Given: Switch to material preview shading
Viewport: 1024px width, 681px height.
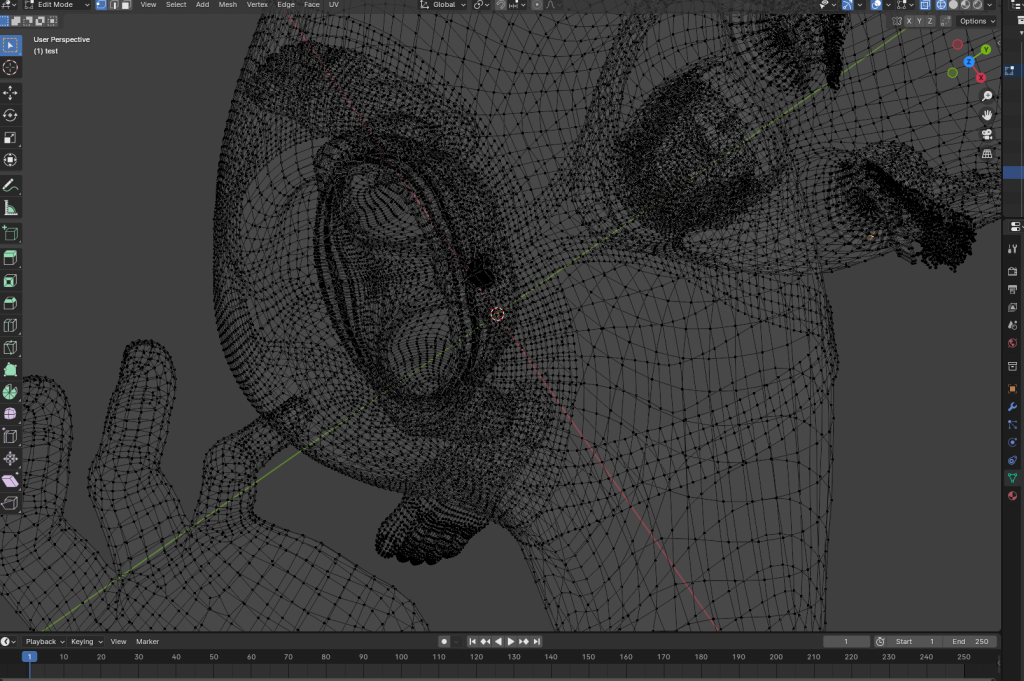Looking at the screenshot, I should [x=966, y=5].
